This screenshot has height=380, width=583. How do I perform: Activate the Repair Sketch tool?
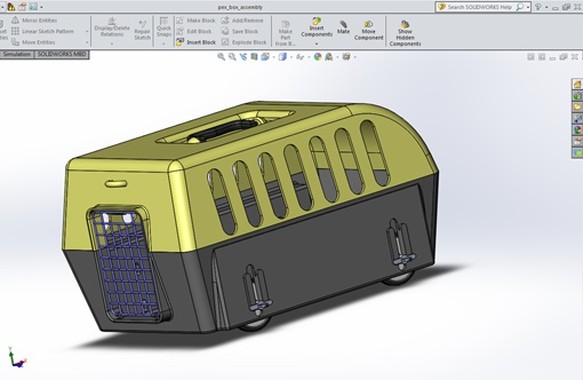(142, 30)
